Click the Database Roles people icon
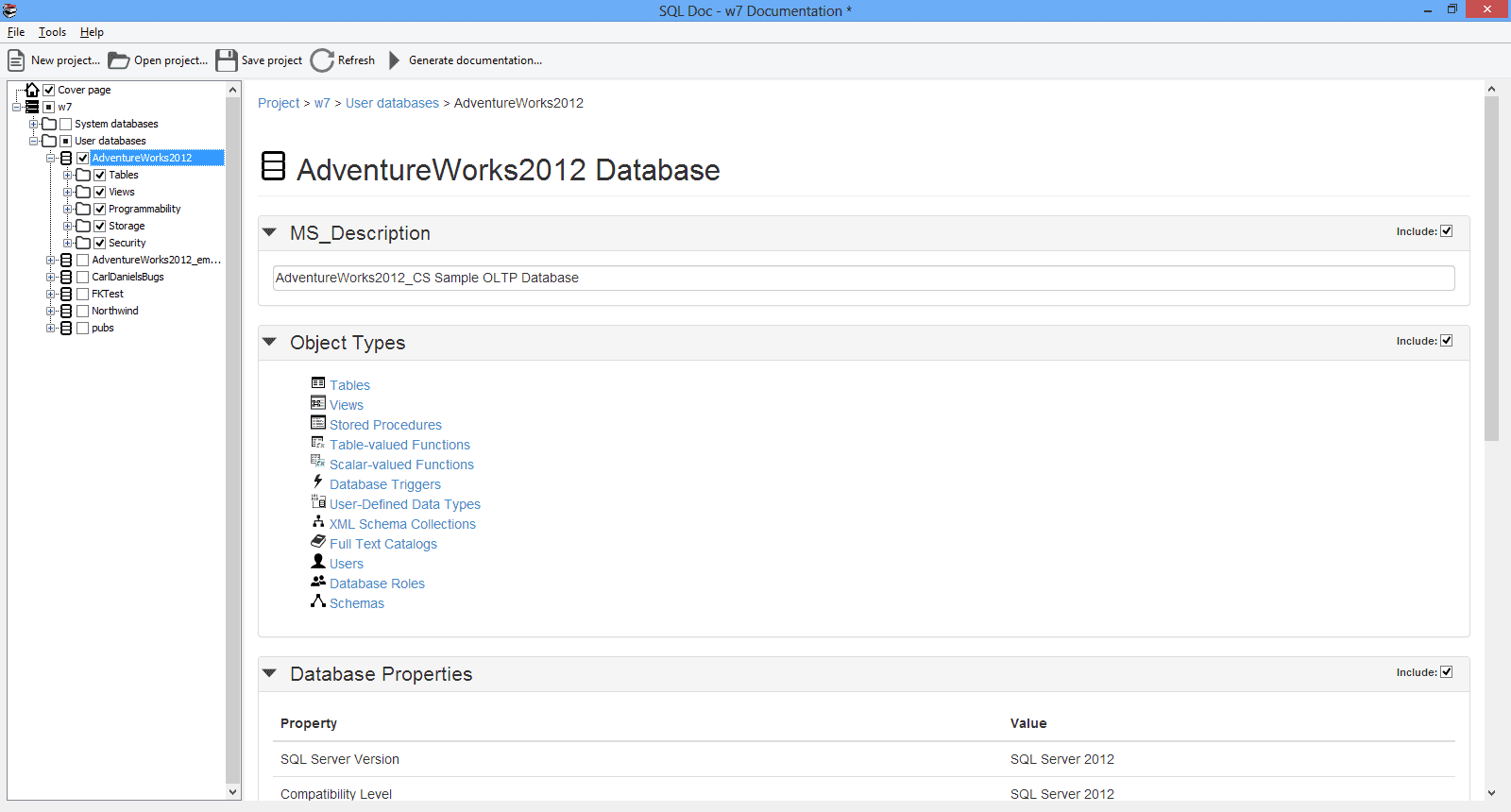This screenshot has width=1511, height=812. (318, 581)
